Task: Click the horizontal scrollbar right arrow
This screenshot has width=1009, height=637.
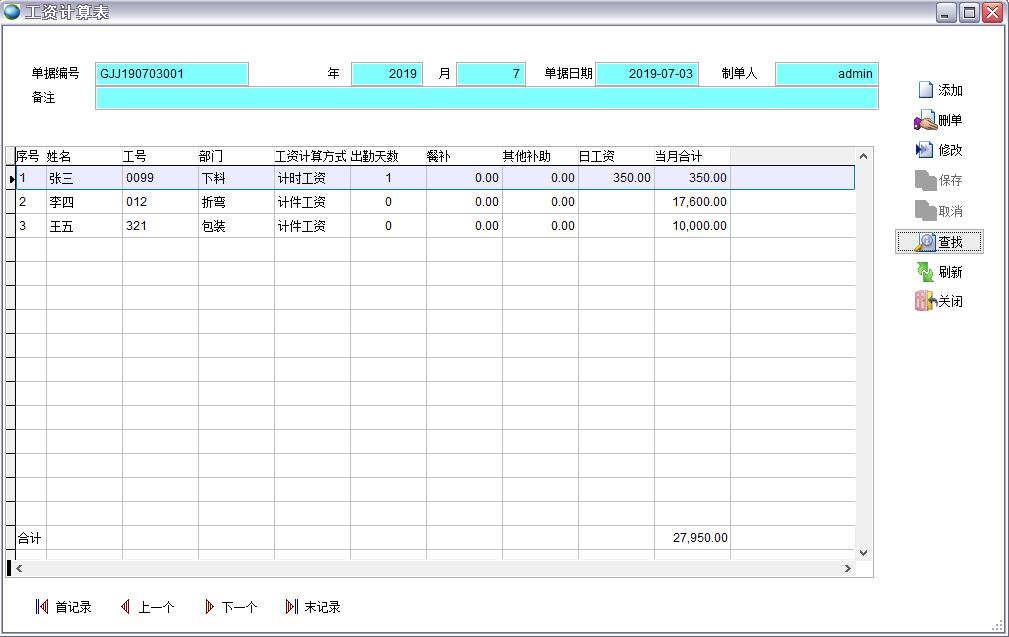Action: coord(847,569)
